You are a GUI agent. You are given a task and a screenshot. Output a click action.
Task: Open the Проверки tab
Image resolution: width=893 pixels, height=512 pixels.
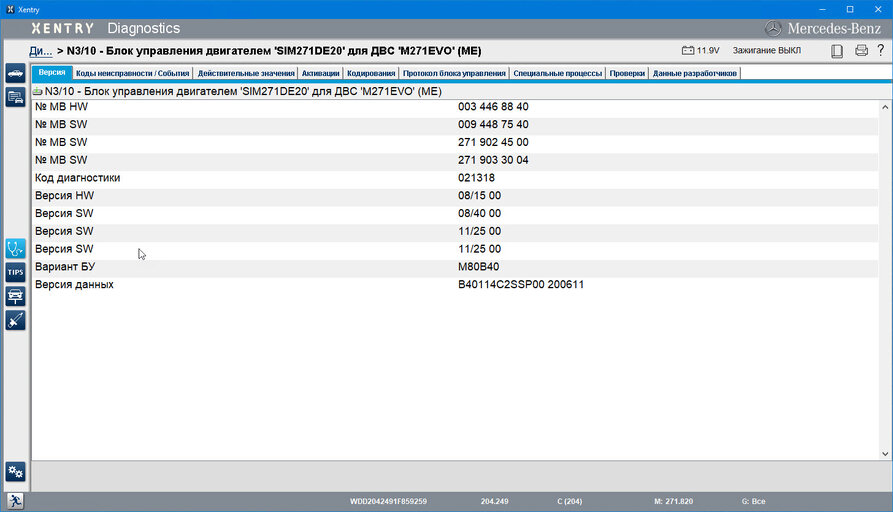point(627,73)
